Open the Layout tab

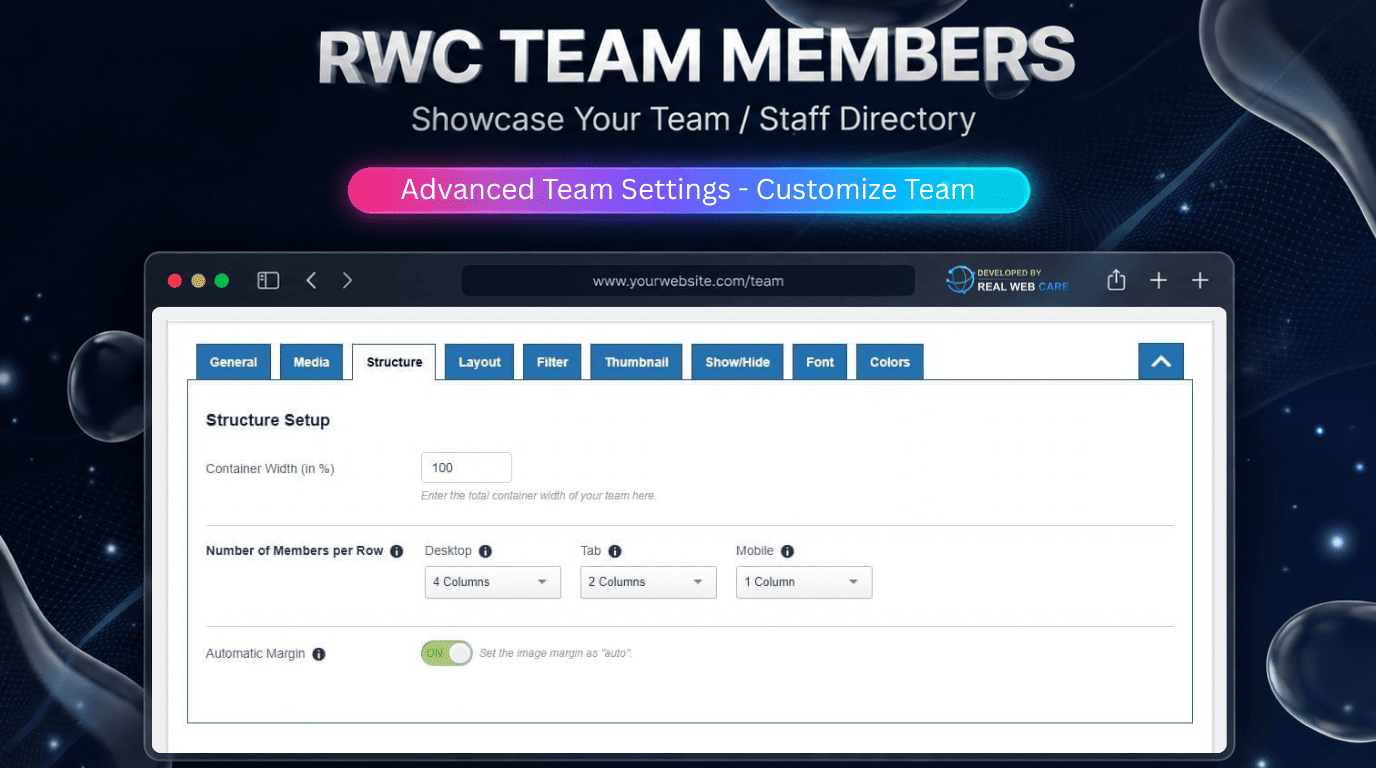point(479,362)
